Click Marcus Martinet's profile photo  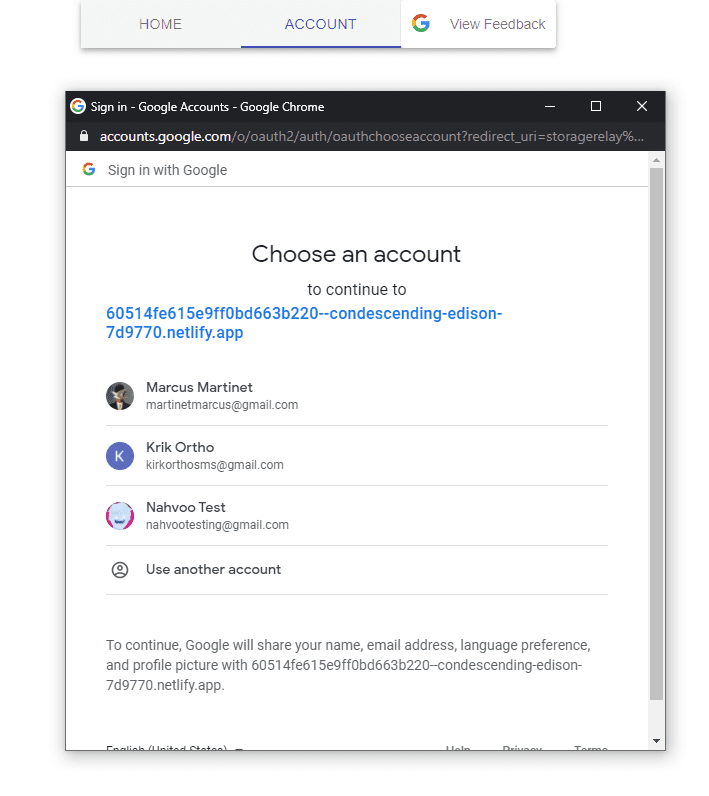(120, 396)
